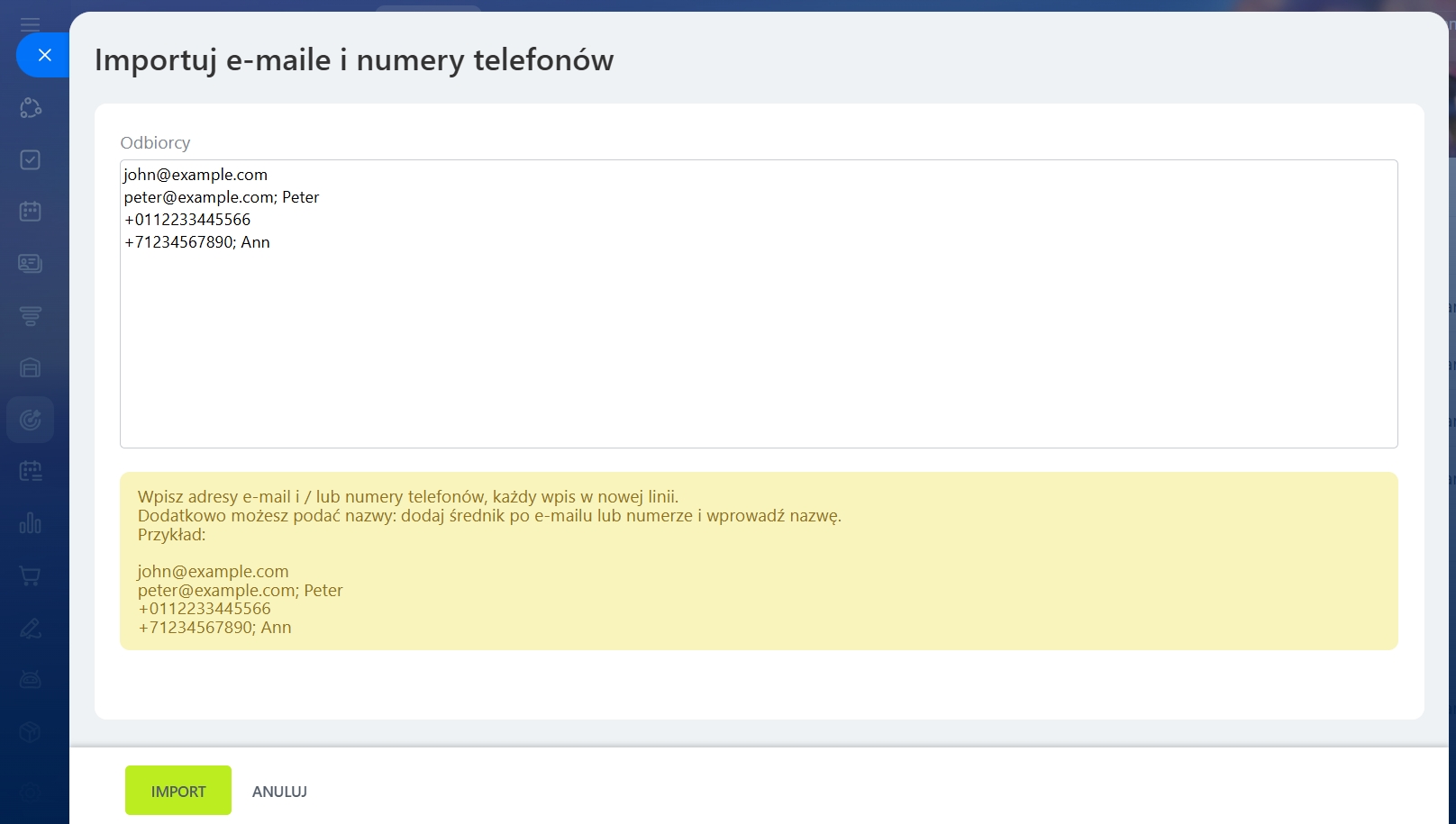Viewport: 1456px width, 824px height.
Task: Open the booking calendar-list icon in the sidebar
Action: 30,471
